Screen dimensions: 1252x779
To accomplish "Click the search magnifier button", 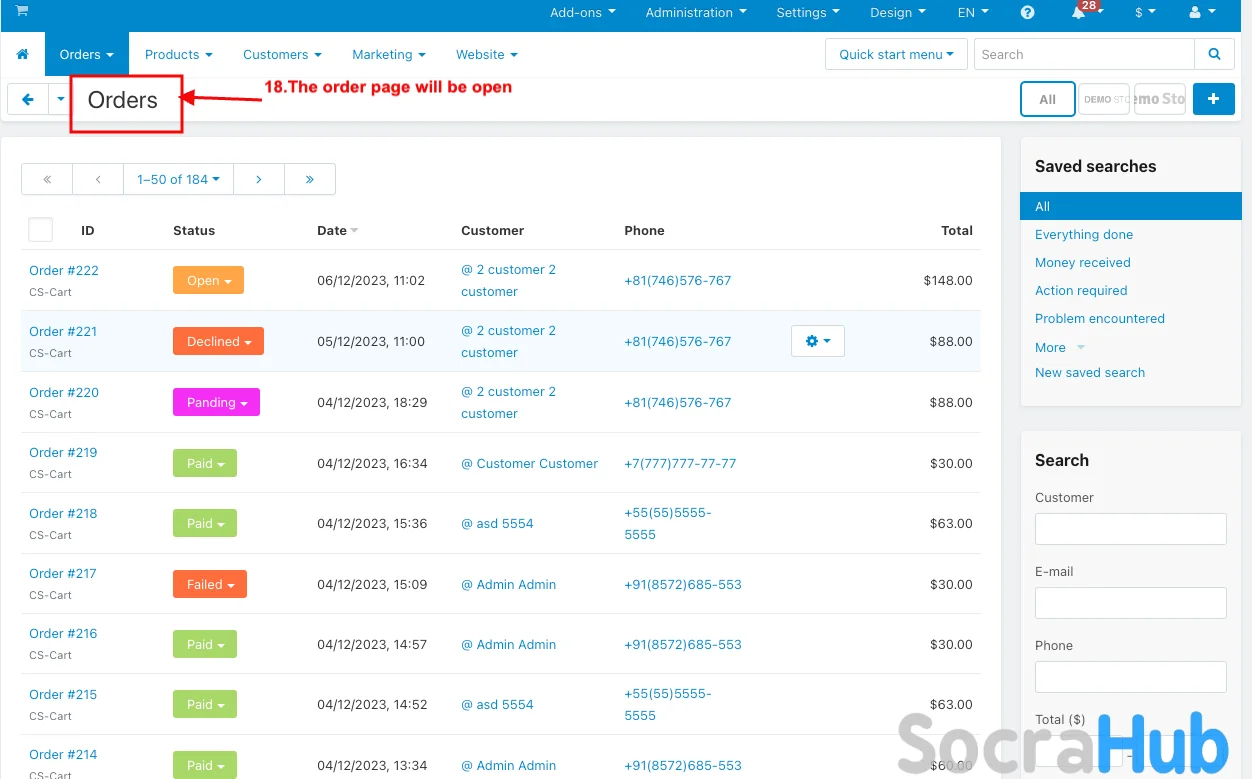I will [1214, 54].
